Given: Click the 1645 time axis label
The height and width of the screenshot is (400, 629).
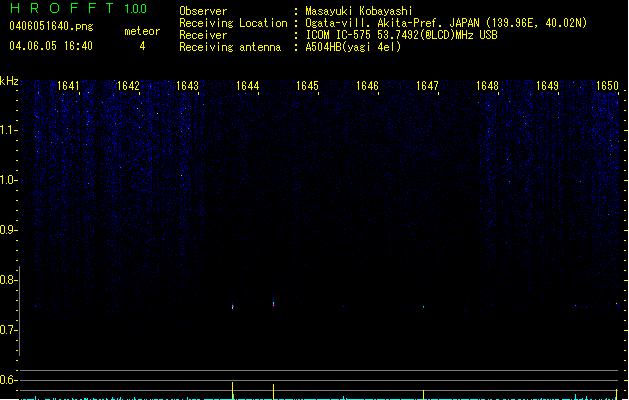Looking at the screenshot, I should 307,86.
